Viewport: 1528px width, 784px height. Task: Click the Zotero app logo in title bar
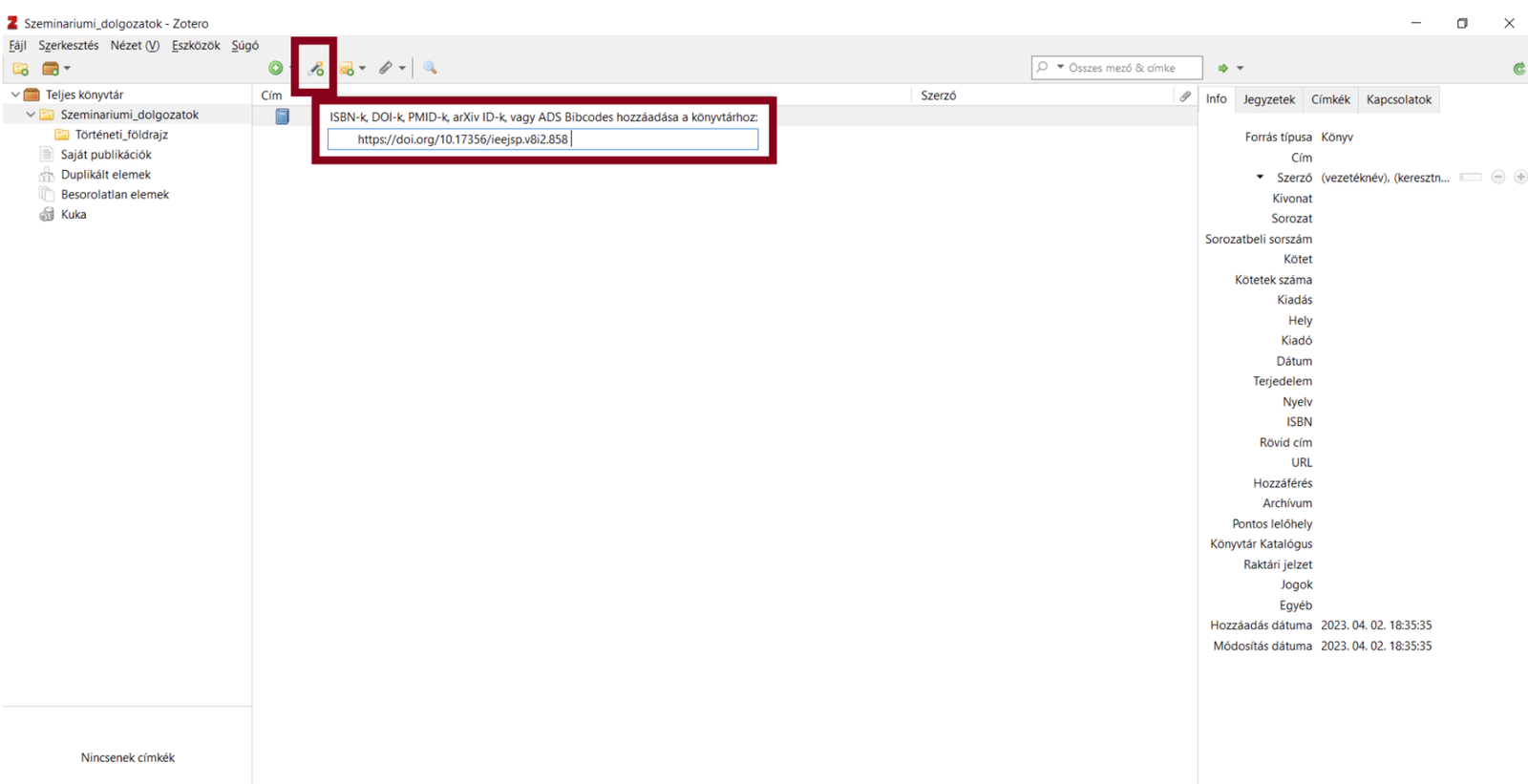[x=12, y=23]
